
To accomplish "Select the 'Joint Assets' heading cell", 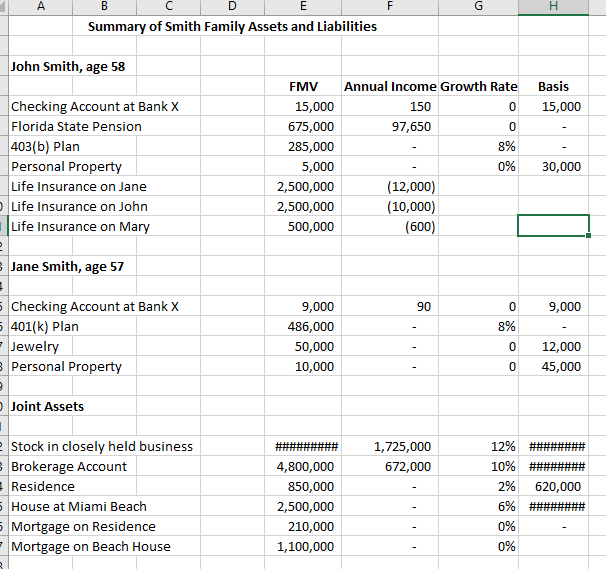I will coord(47,407).
